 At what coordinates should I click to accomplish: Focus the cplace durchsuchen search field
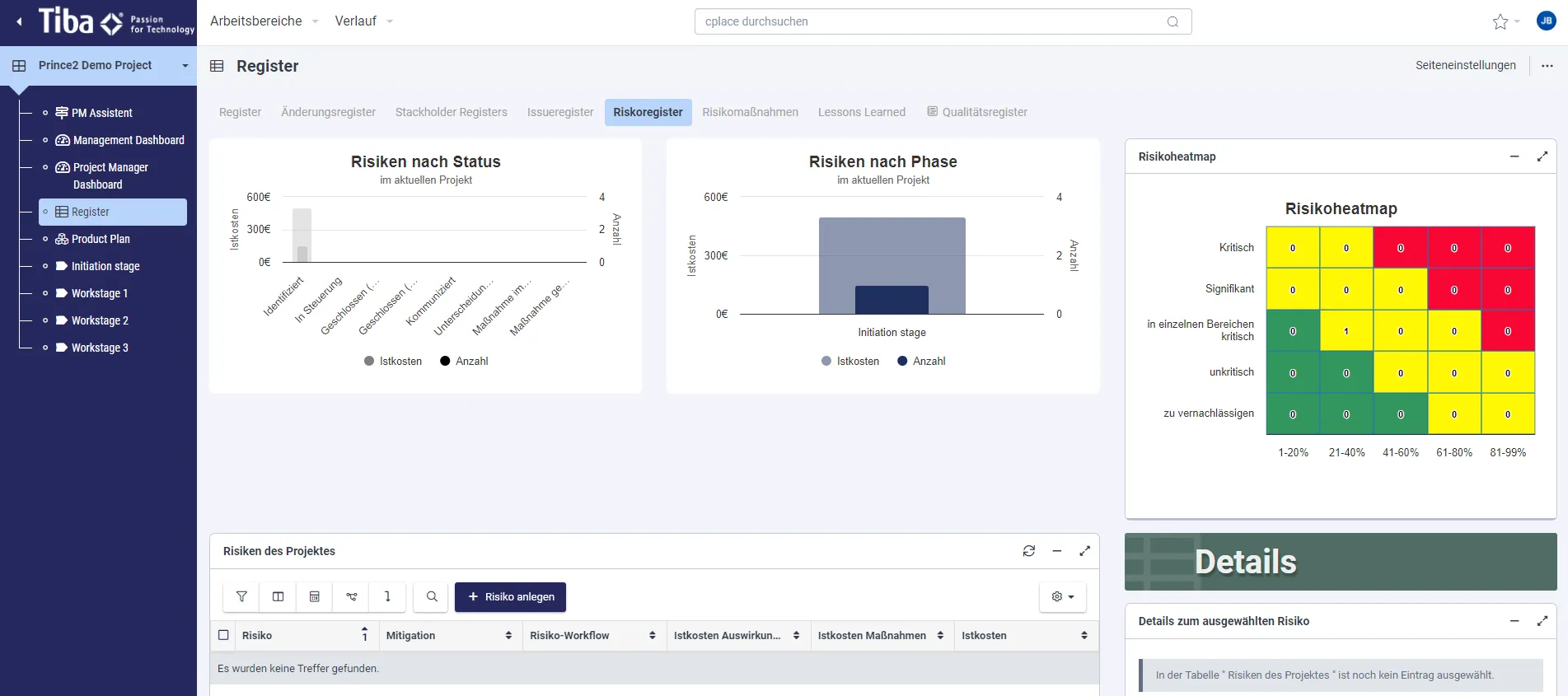click(x=943, y=21)
